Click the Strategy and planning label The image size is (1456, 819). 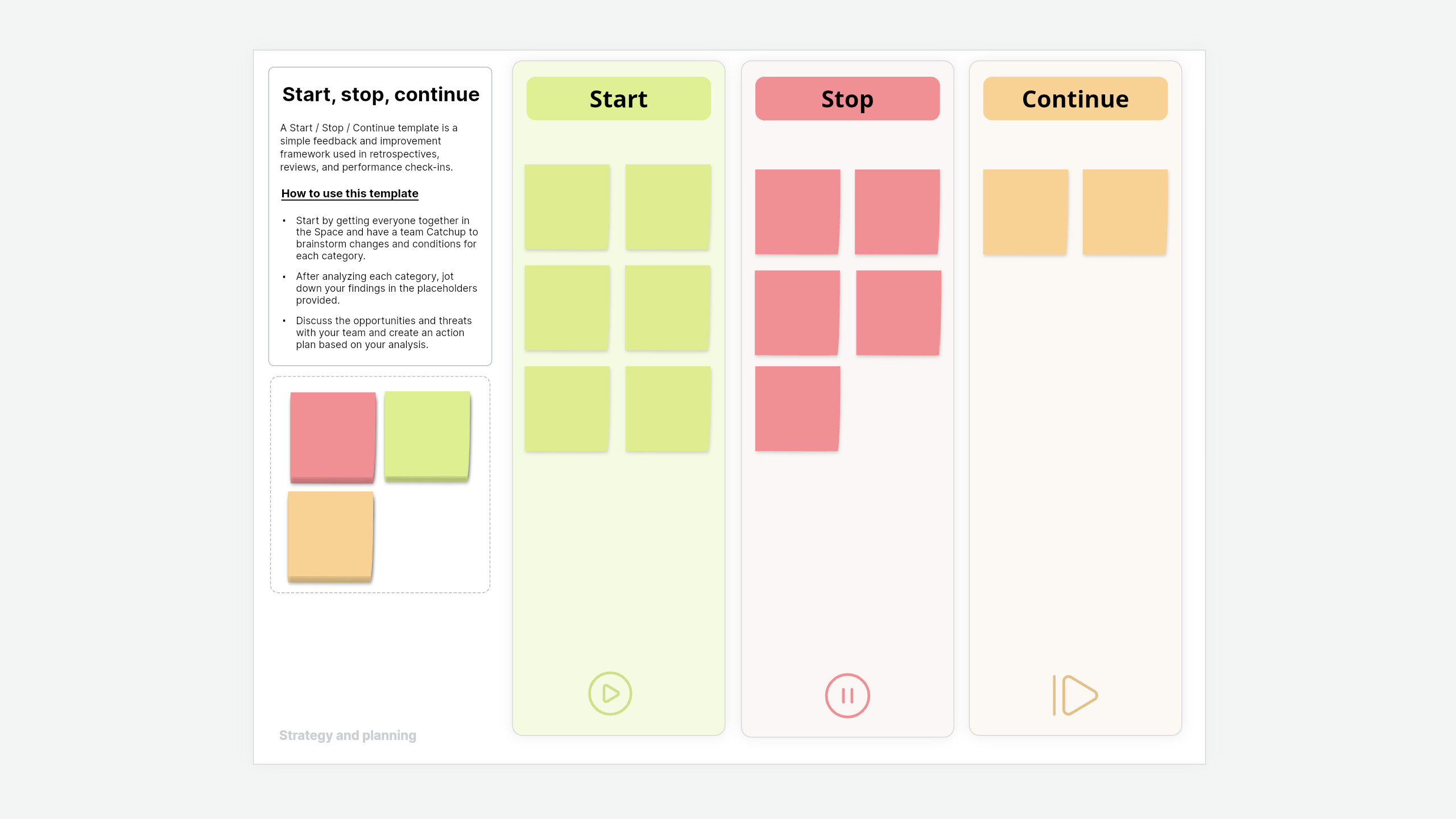click(x=348, y=735)
